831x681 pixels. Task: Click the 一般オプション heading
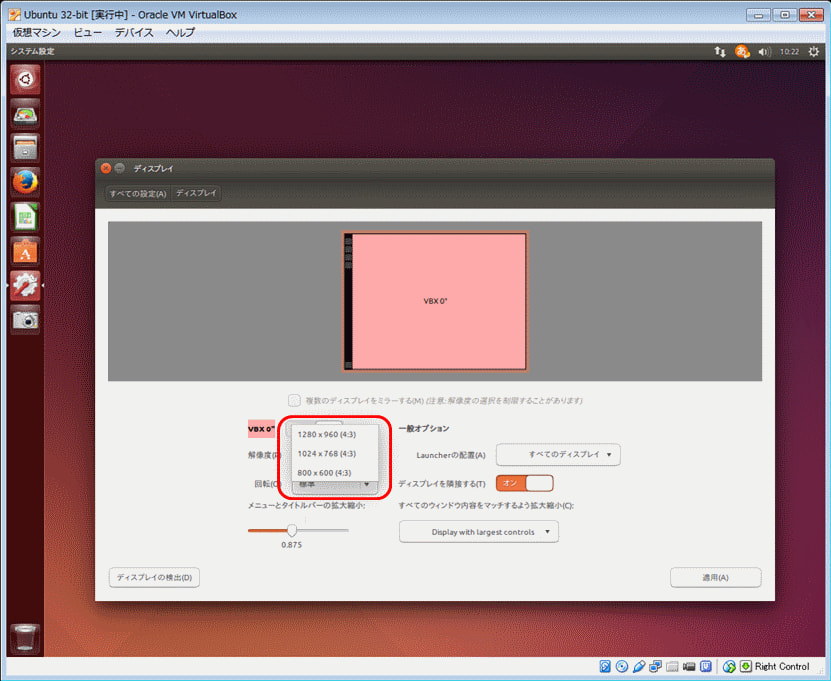(424, 428)
